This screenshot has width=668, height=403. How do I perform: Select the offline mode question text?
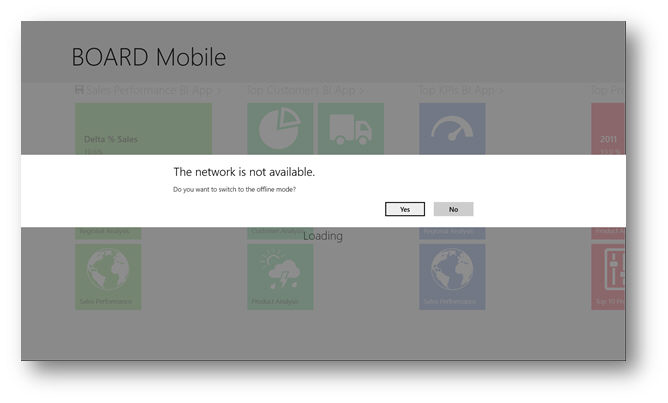tap(234, 189)
